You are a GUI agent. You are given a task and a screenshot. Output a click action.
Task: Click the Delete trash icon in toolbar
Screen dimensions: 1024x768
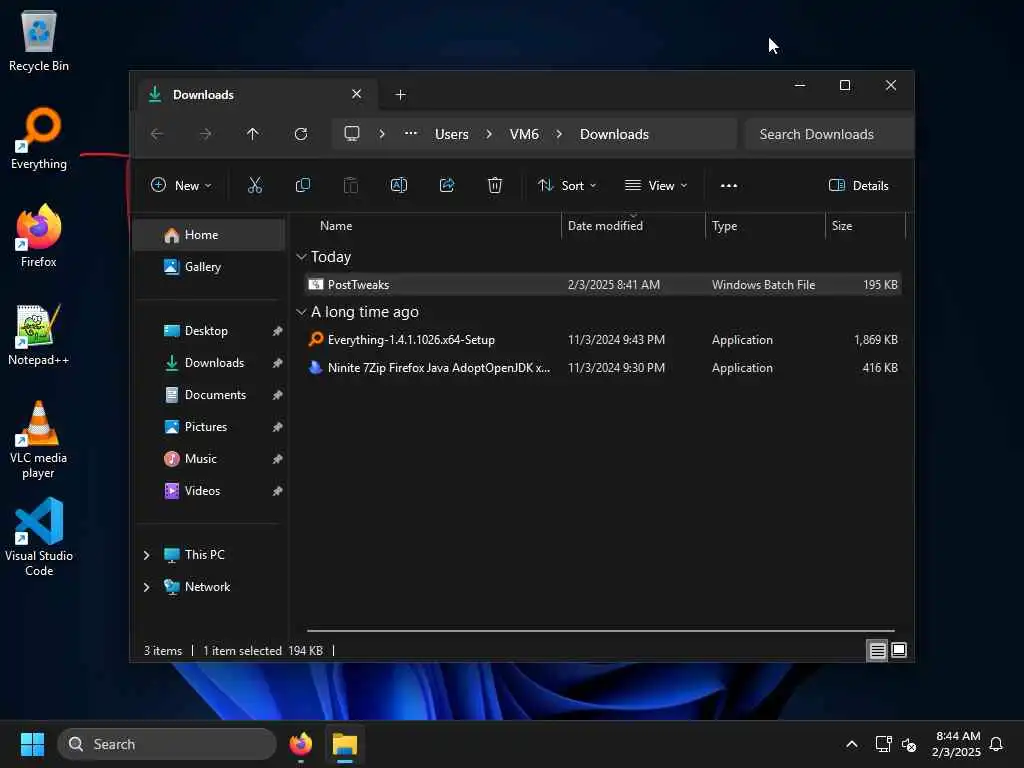coord(495,185)
